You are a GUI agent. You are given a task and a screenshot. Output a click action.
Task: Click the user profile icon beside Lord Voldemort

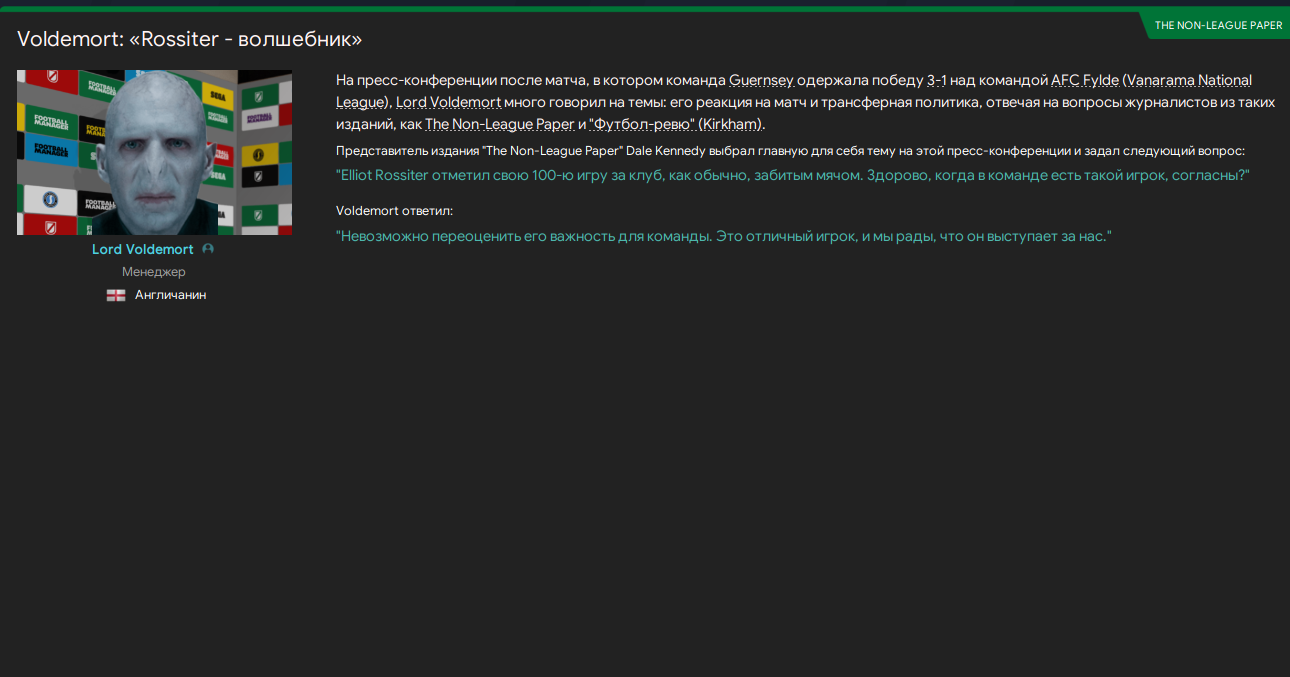click(x=208, y=250)
